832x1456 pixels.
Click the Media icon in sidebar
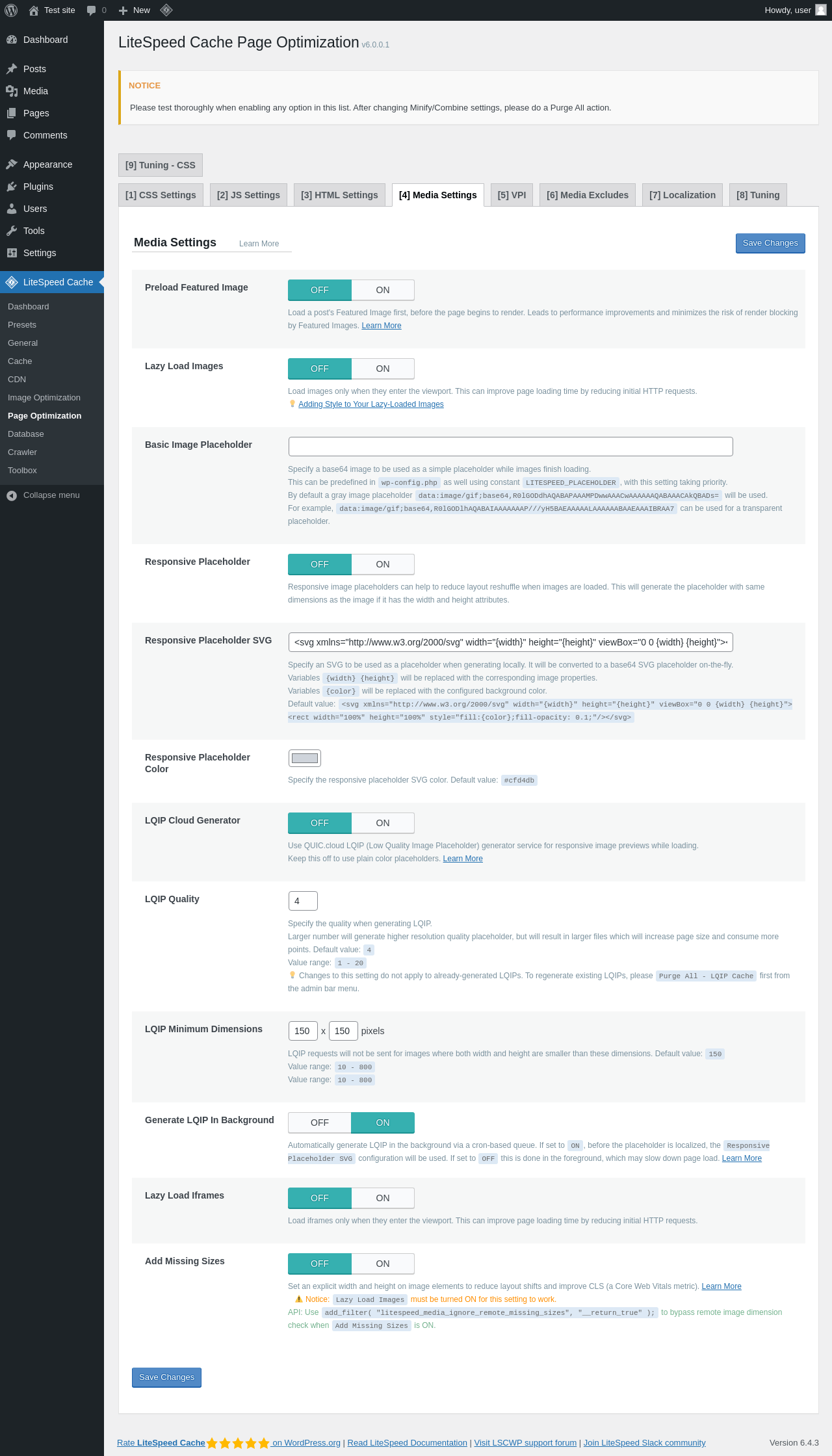coord(12,91)
